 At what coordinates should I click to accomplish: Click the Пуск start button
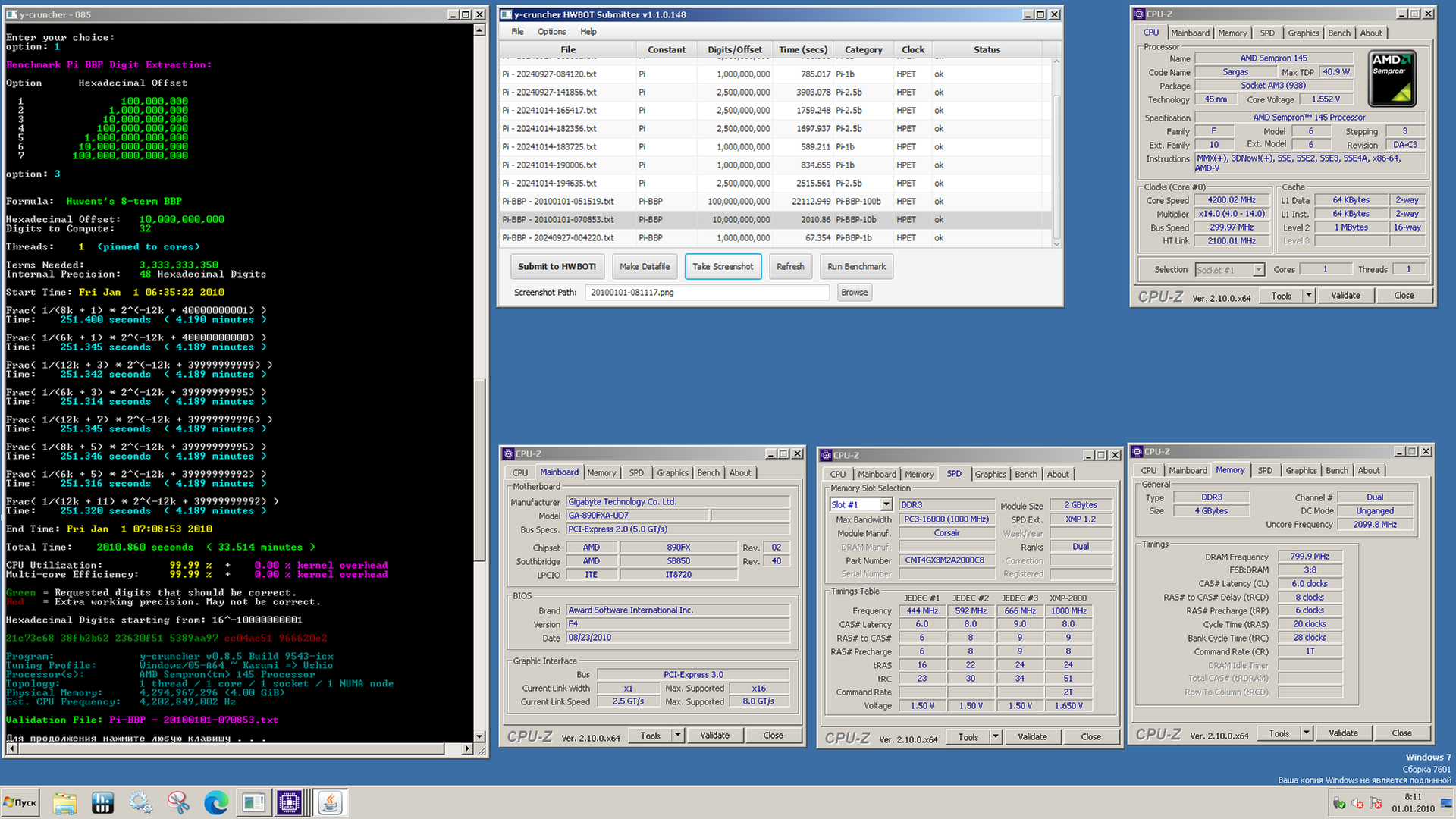(20, 802)
